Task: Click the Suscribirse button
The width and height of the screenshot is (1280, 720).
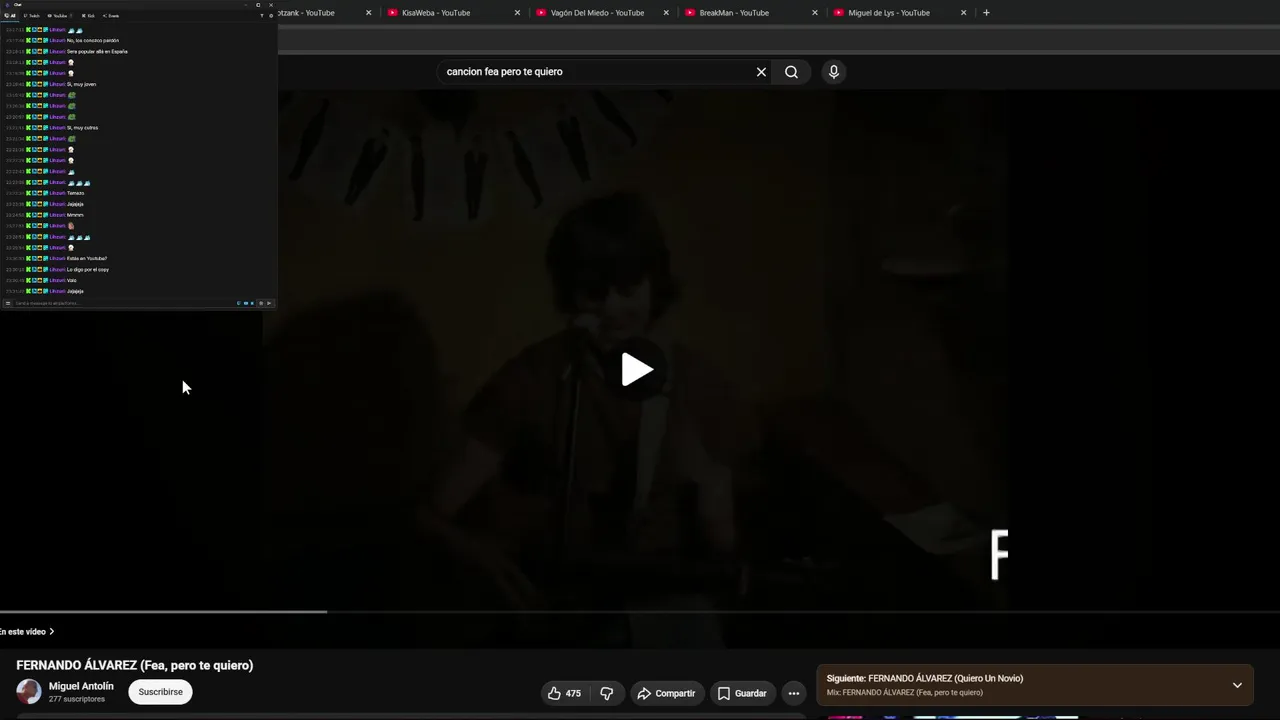Action: point(160,692)
